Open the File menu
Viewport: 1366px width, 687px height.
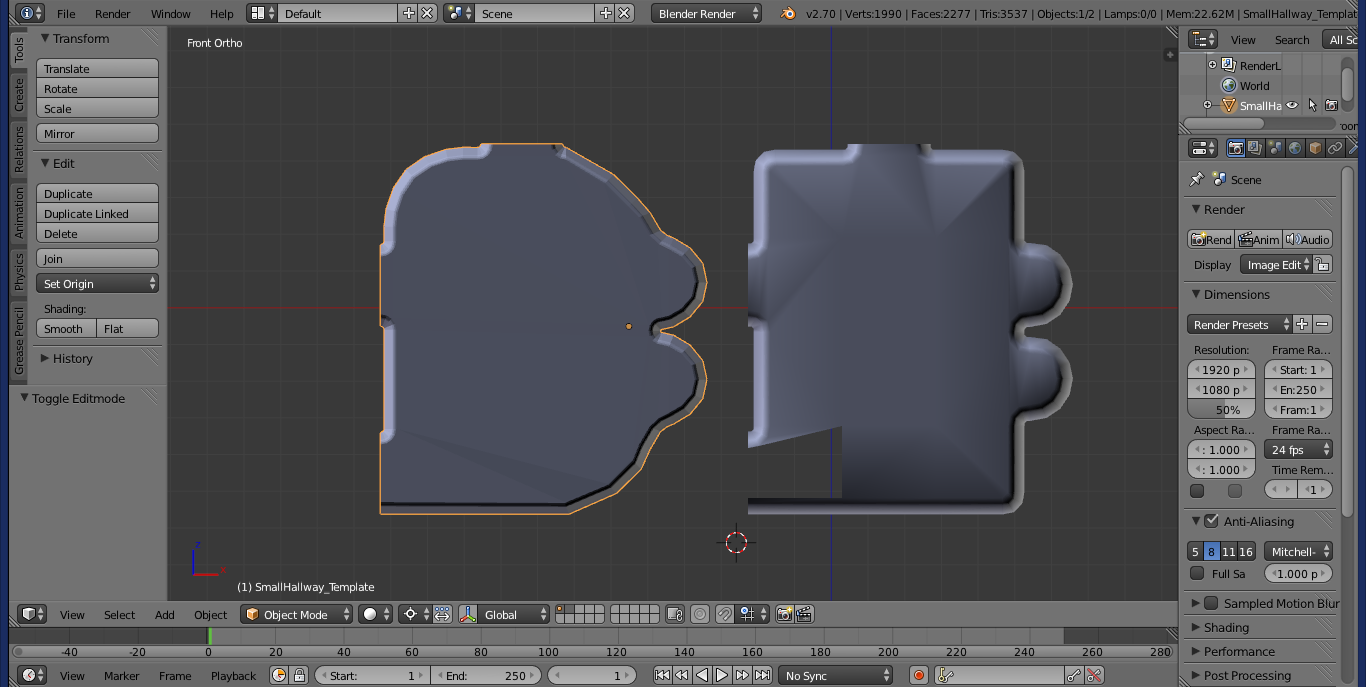pos(66,14)
